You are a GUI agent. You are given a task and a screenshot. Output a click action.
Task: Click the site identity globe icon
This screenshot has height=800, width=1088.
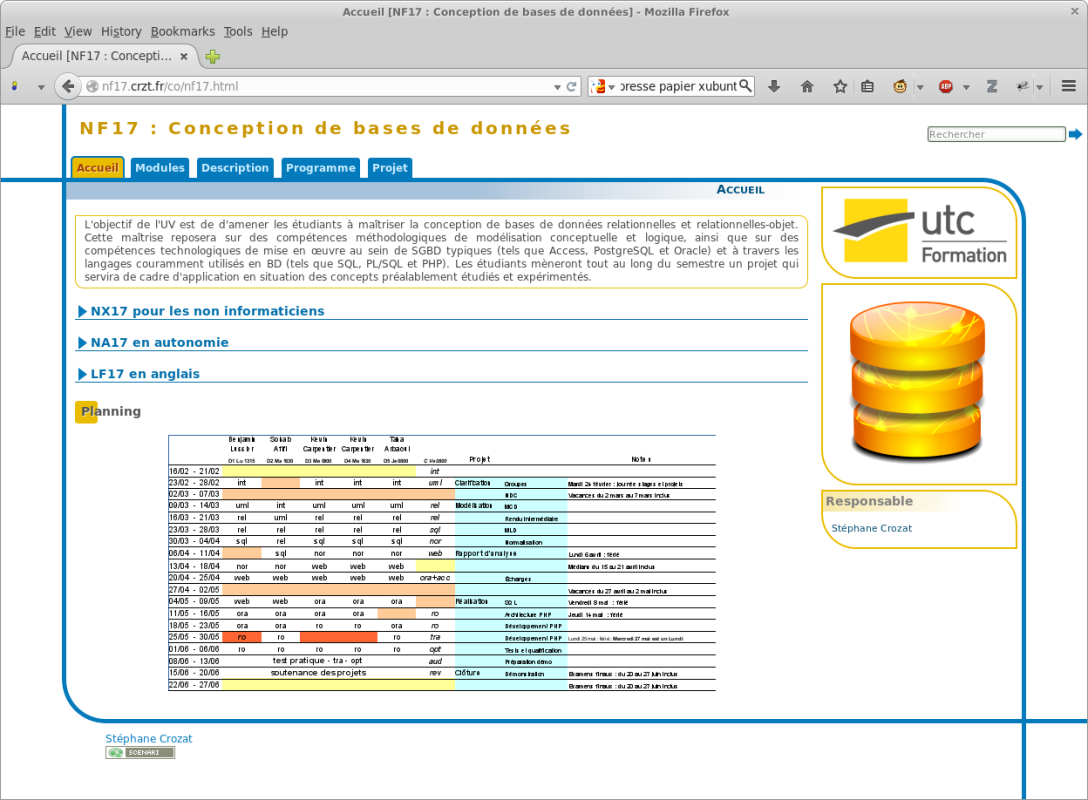[x=92, y=86]
